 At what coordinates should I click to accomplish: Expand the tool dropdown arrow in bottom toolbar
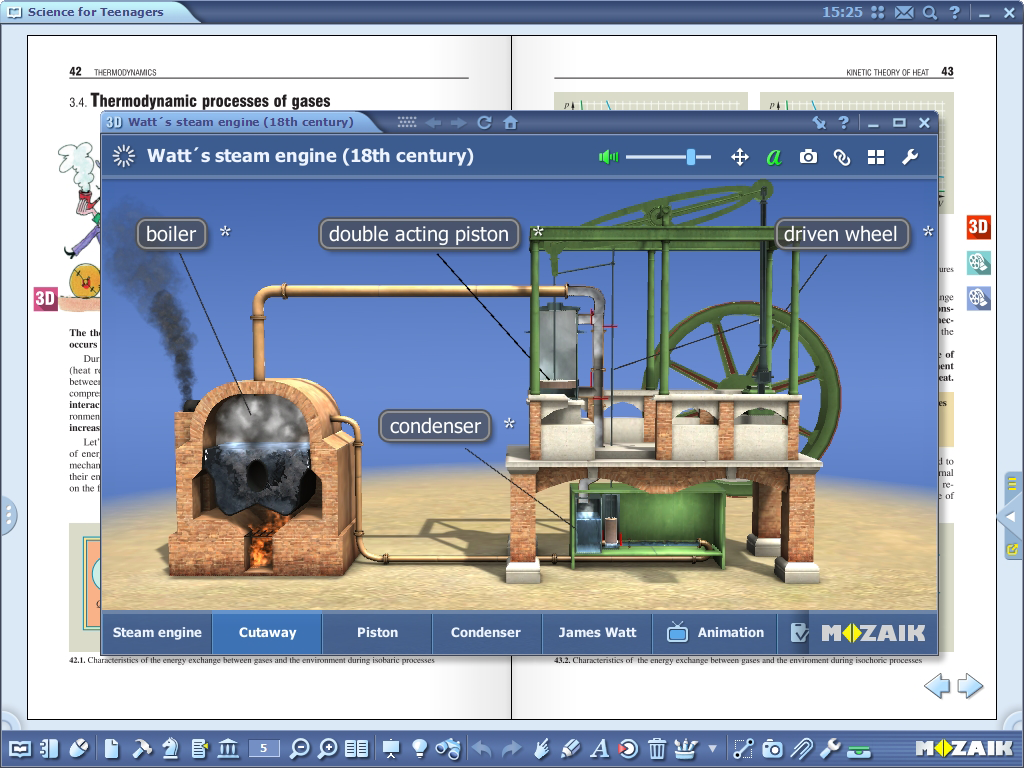coord(712,748)
